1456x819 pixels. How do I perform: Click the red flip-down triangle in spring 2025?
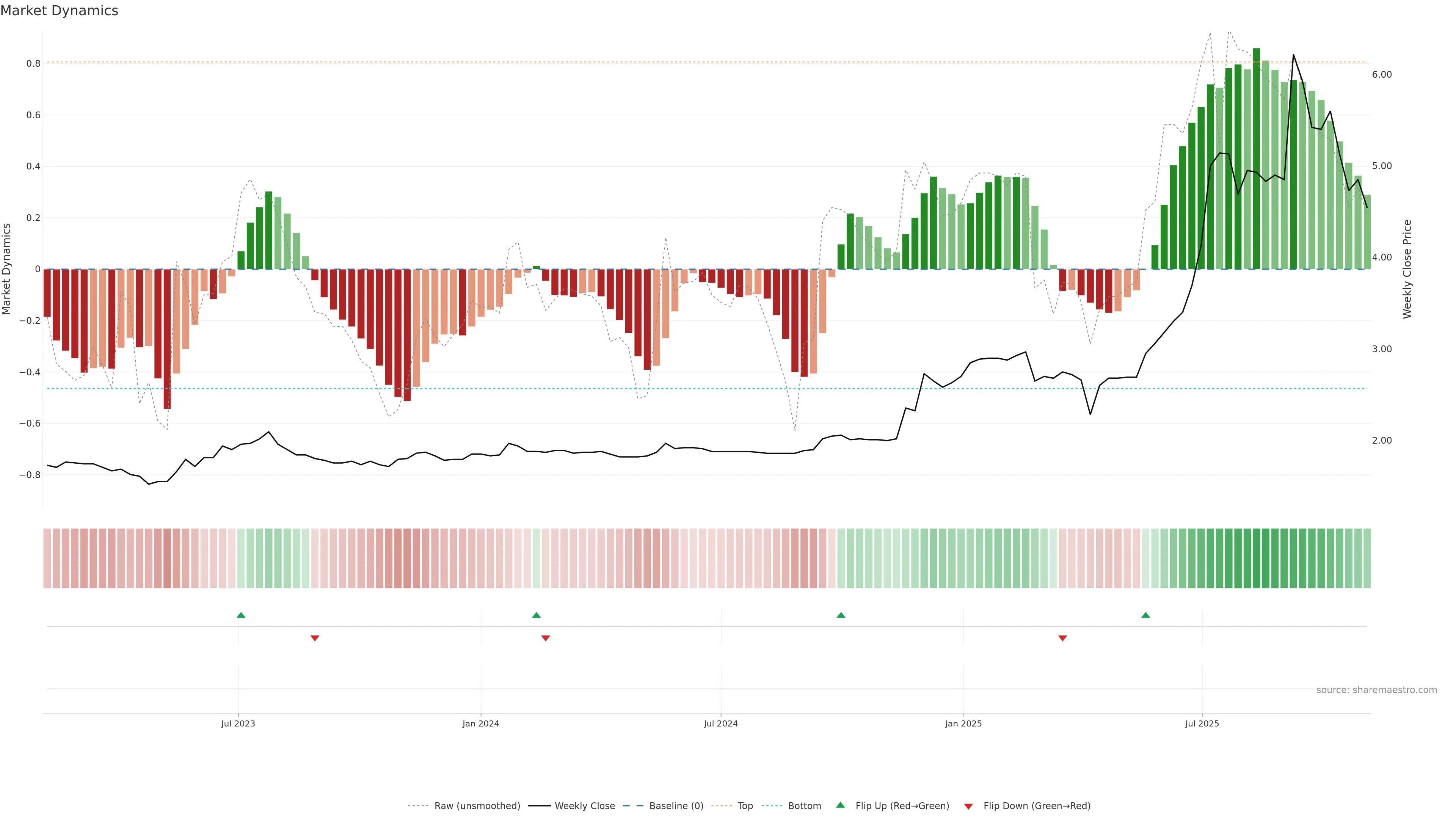tap(1062, 638)
